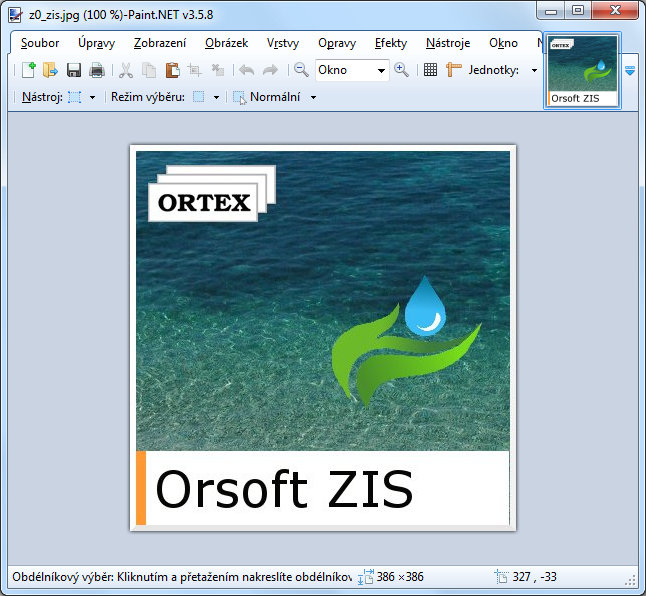Click the Paste clipboard icon
Screen dimensions: 646x596
coord(172,70)
